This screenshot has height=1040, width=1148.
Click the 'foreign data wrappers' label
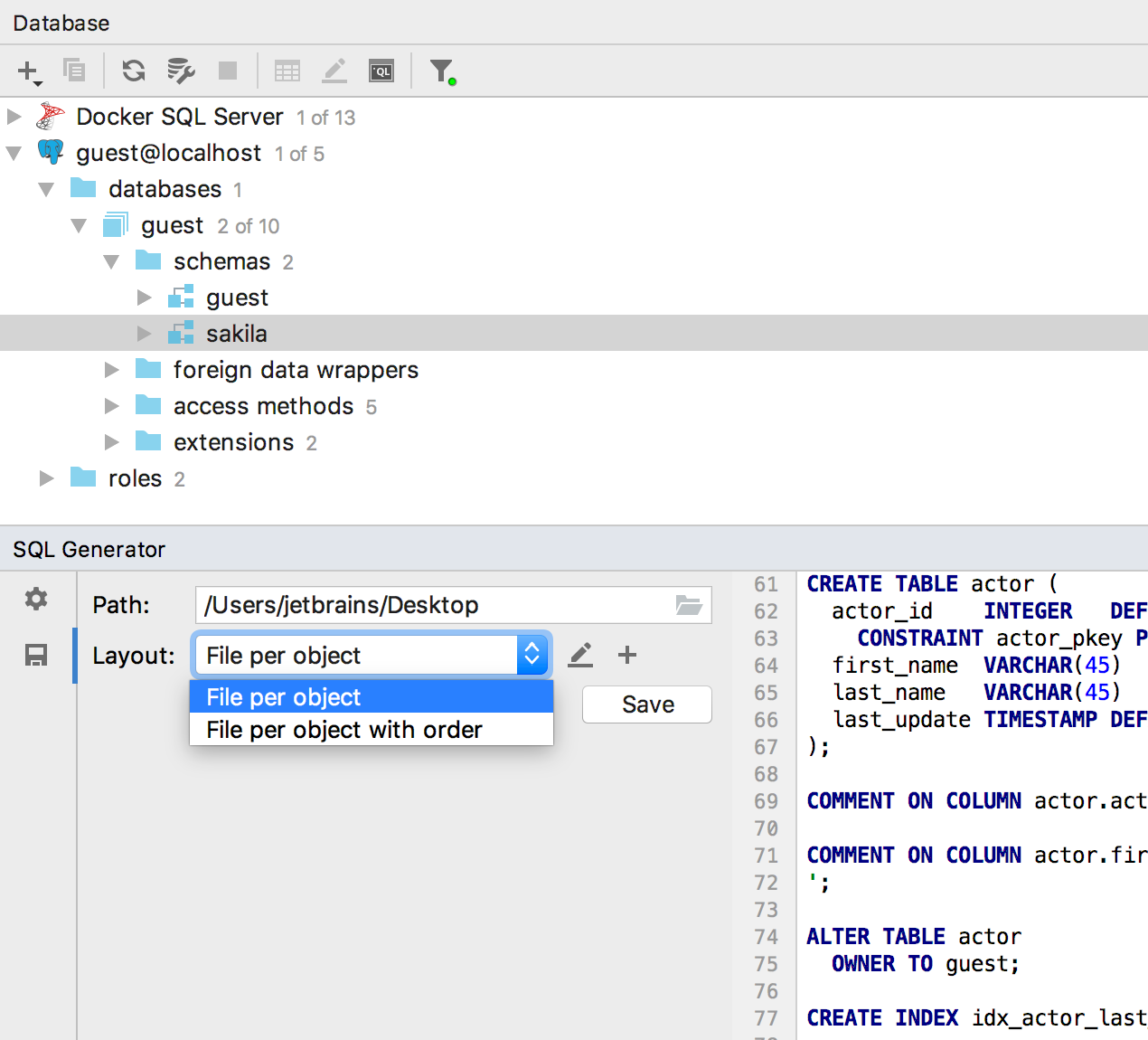[x=296, y=370]
